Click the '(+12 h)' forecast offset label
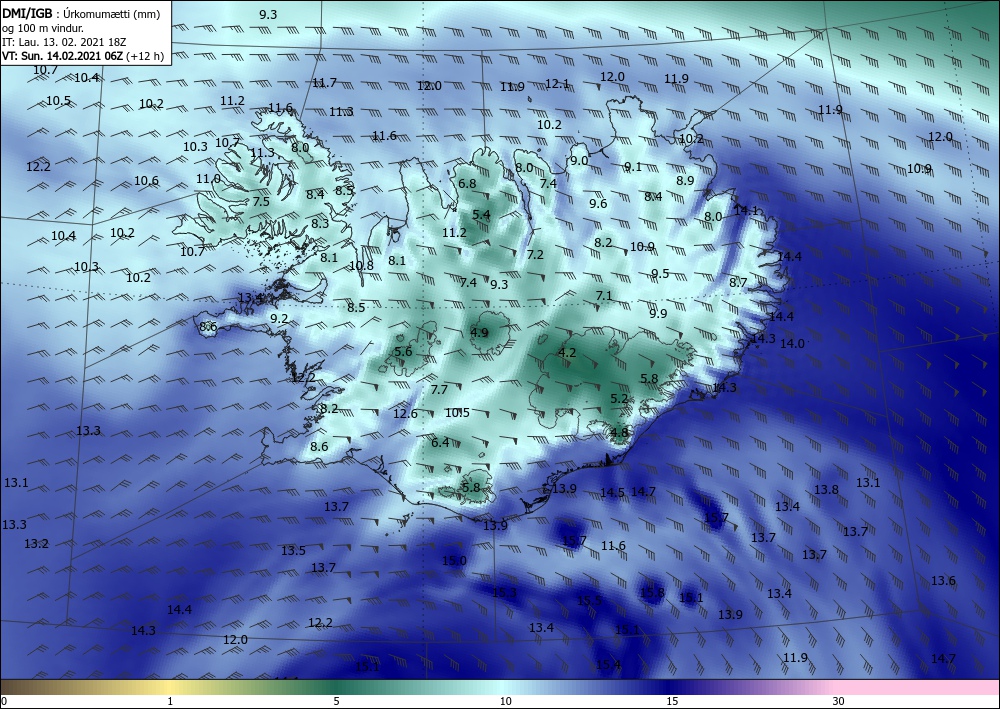This screenshot has width=1000, height=709. 145,56
